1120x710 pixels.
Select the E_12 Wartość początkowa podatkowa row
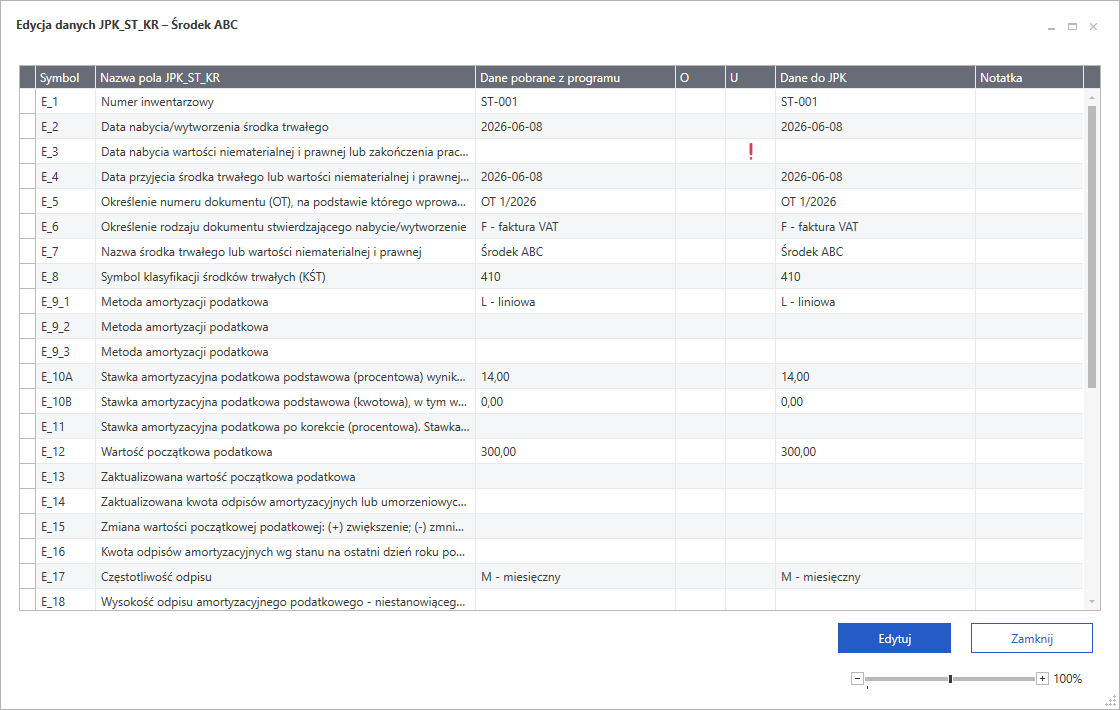point(551,451)
